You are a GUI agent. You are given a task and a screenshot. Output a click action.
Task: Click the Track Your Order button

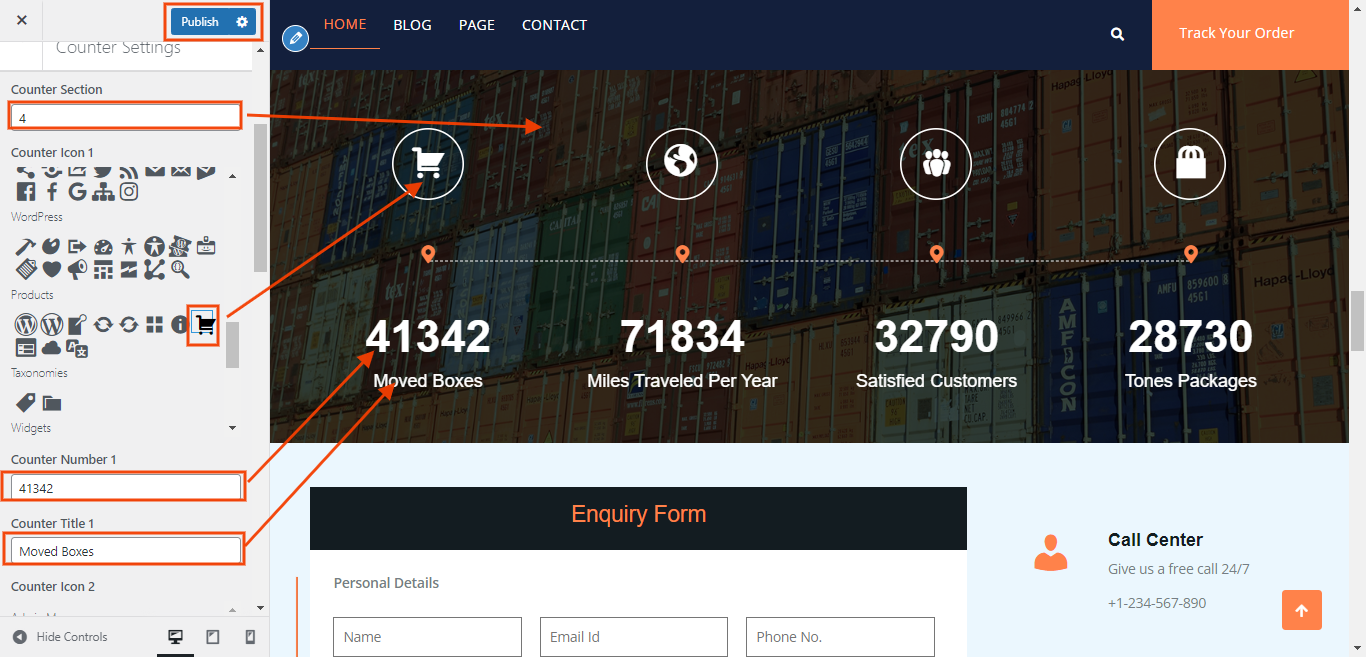tap(1236, 34)
